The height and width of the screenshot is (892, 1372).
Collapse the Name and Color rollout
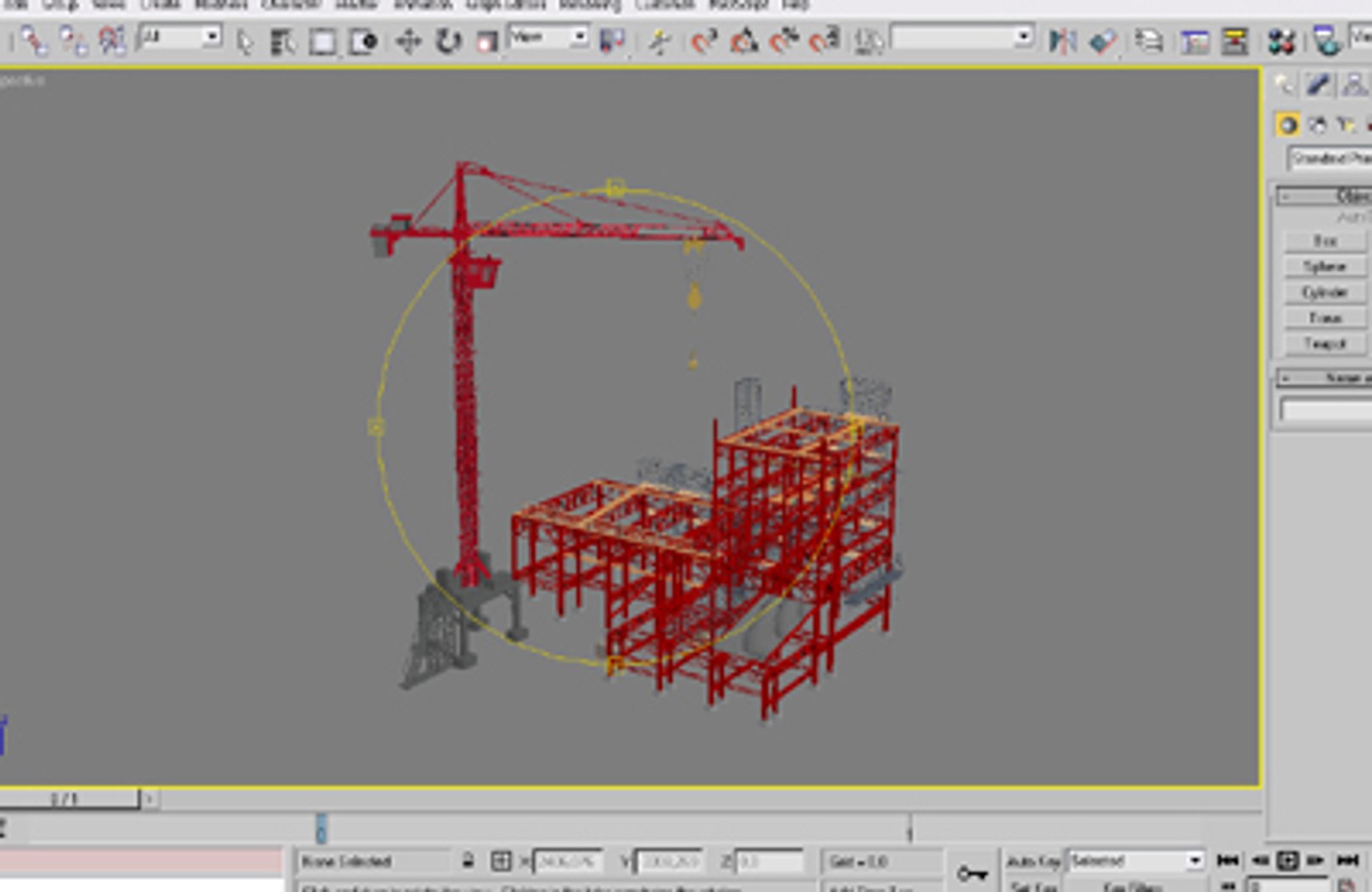click(x=1324, y=378)
